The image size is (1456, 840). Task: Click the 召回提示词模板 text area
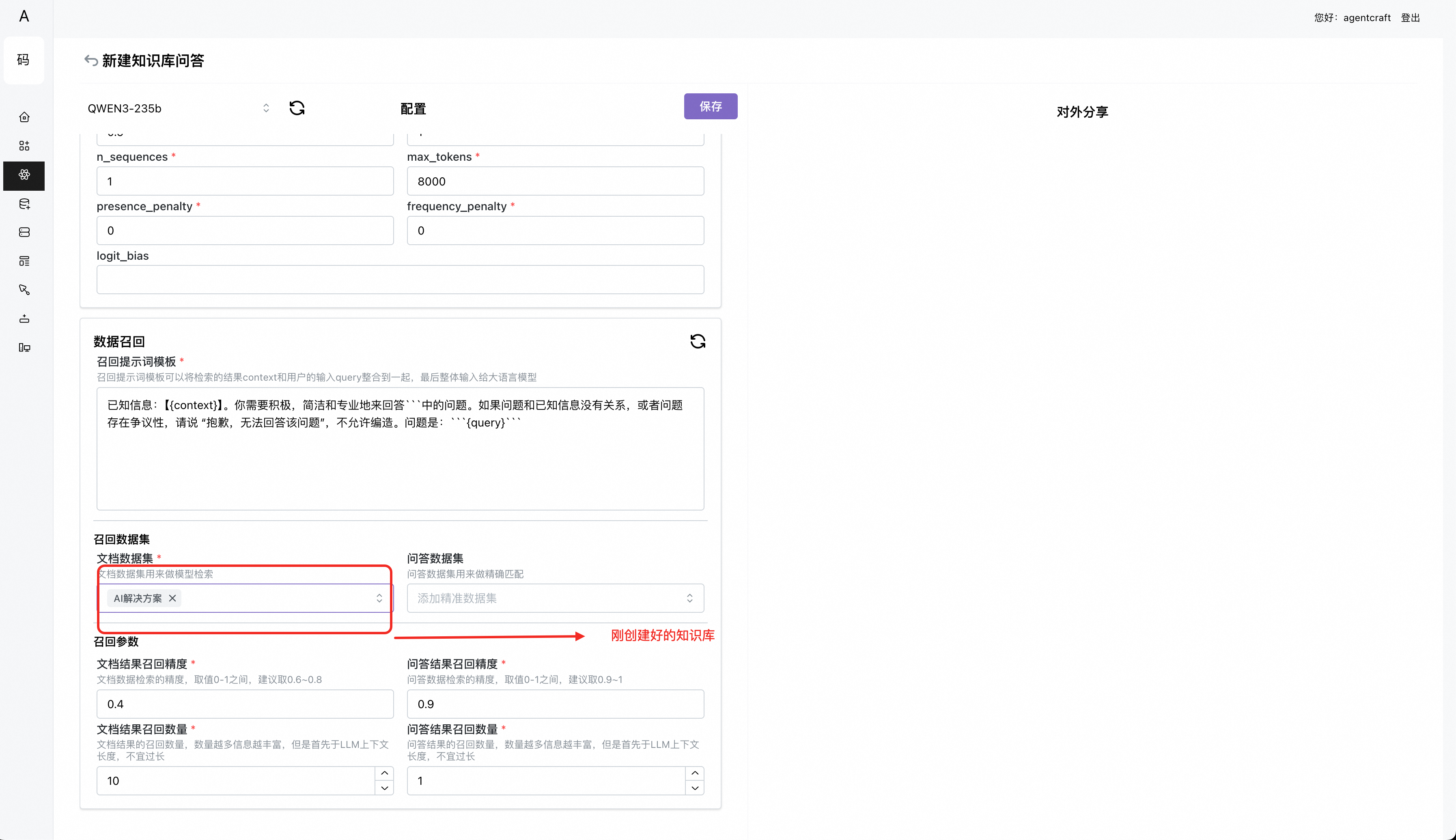click(401, 449)
